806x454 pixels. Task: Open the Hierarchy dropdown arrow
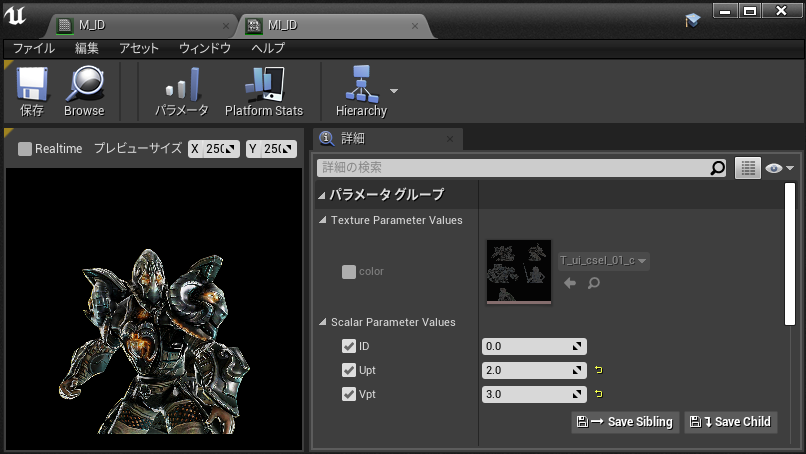[x=394, y=91]
